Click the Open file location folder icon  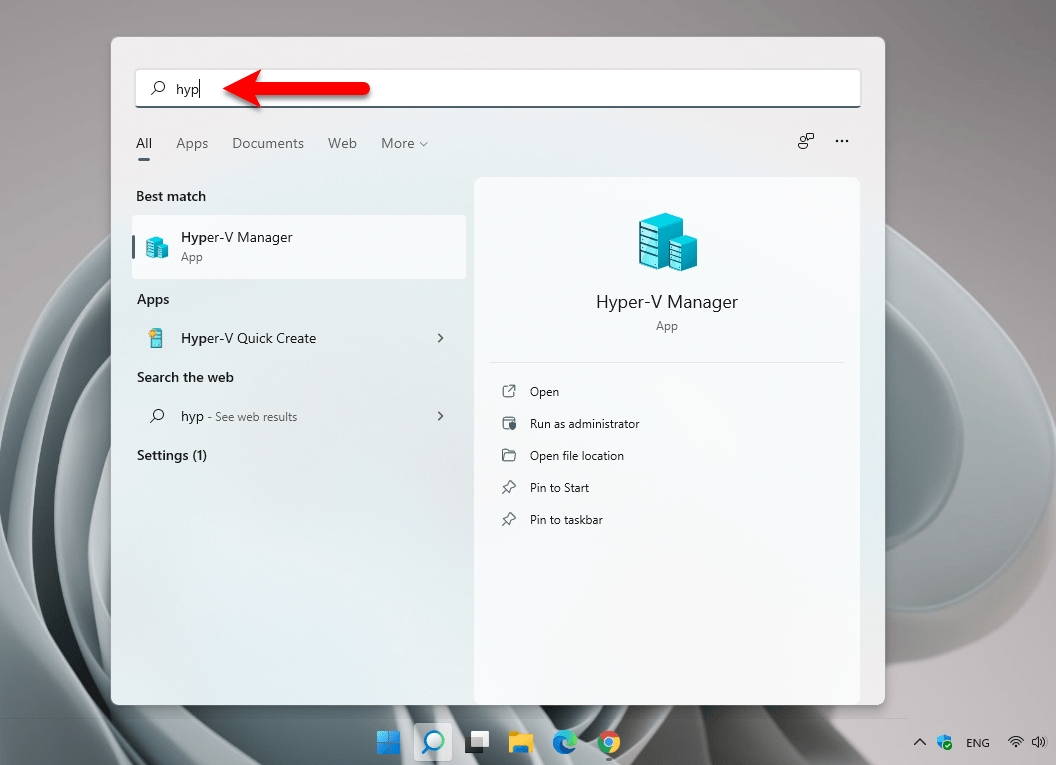[509, 455]
